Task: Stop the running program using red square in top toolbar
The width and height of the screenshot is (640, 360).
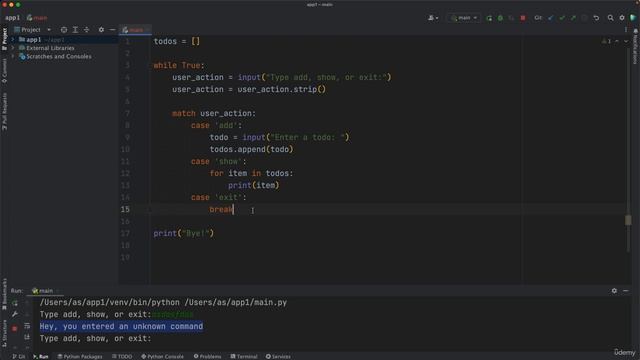Action: point(523,18)
